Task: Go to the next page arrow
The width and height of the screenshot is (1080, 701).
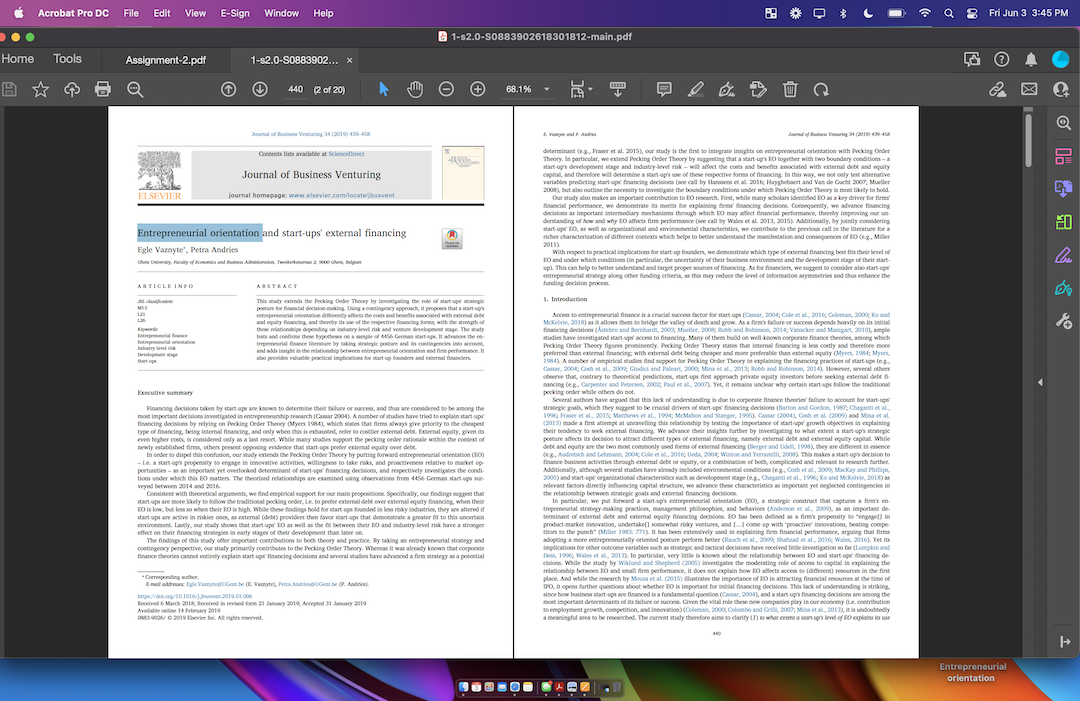Action: click(x=260, y=89)
